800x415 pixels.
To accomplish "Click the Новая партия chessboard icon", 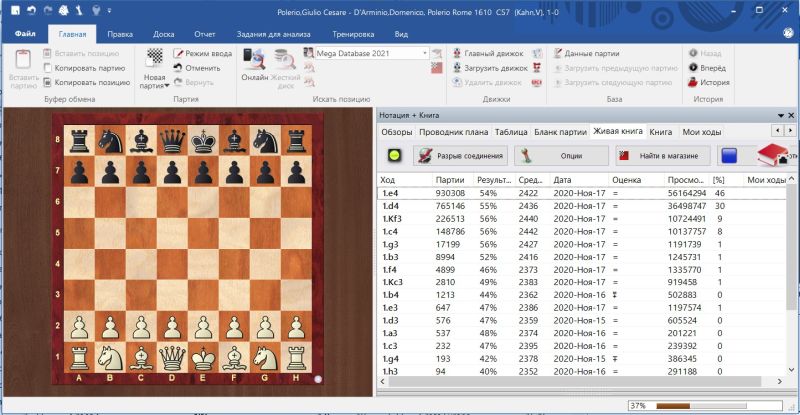I will click(x=154, y=59).
